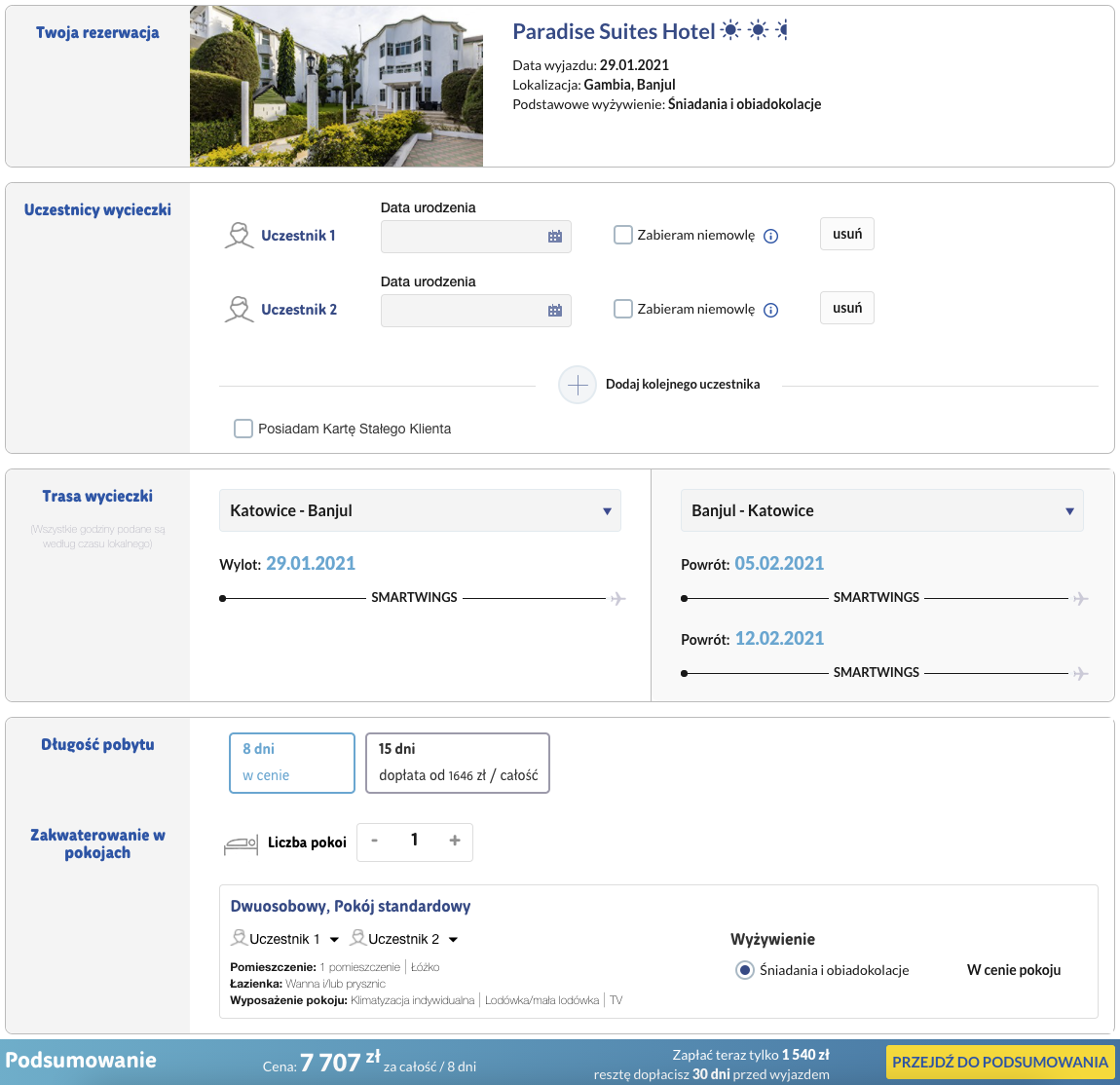Click Przejdź do podsumowania button

pyautogui.click(x=1000, y=1062)
